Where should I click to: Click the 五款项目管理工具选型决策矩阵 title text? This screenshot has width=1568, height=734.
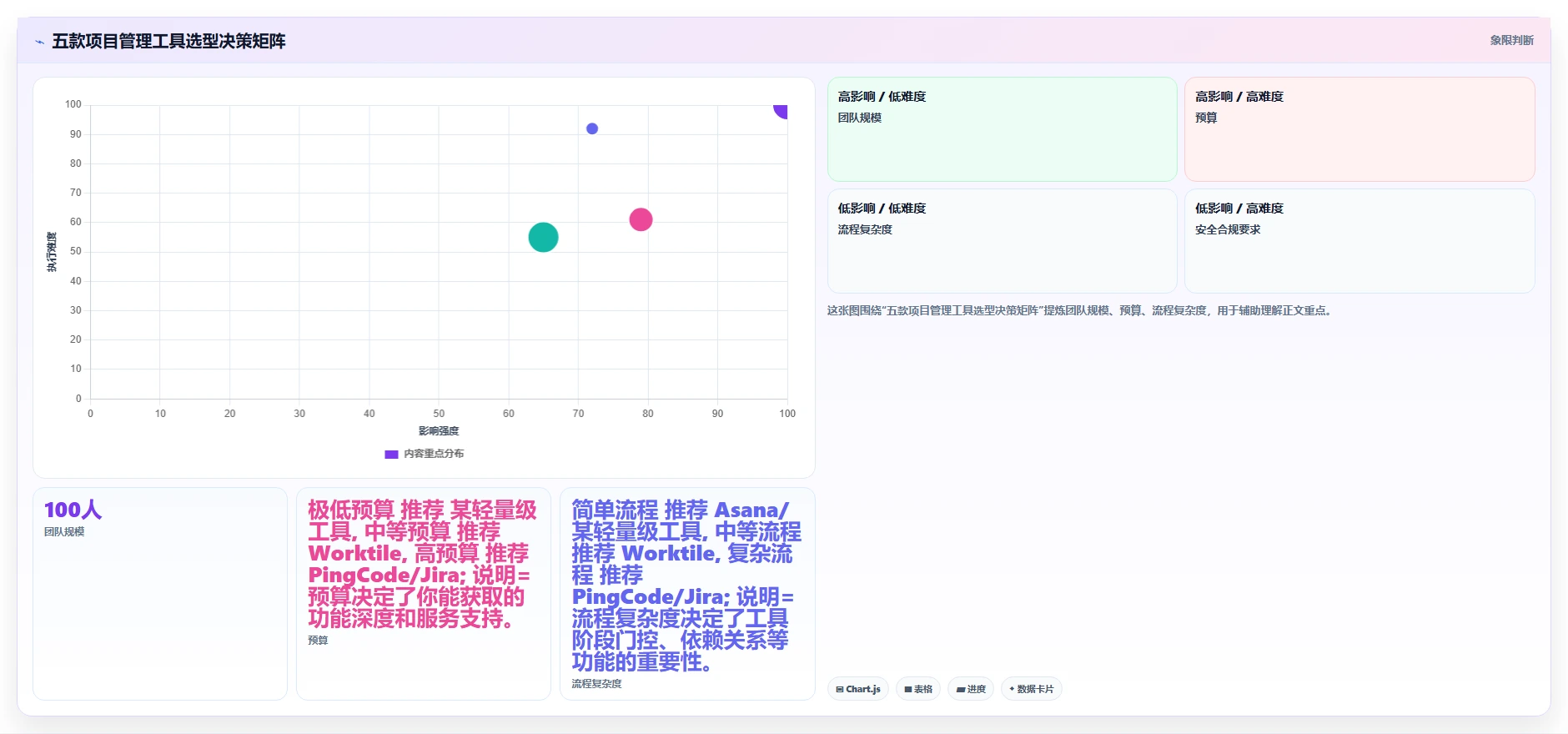coord(168,41)
